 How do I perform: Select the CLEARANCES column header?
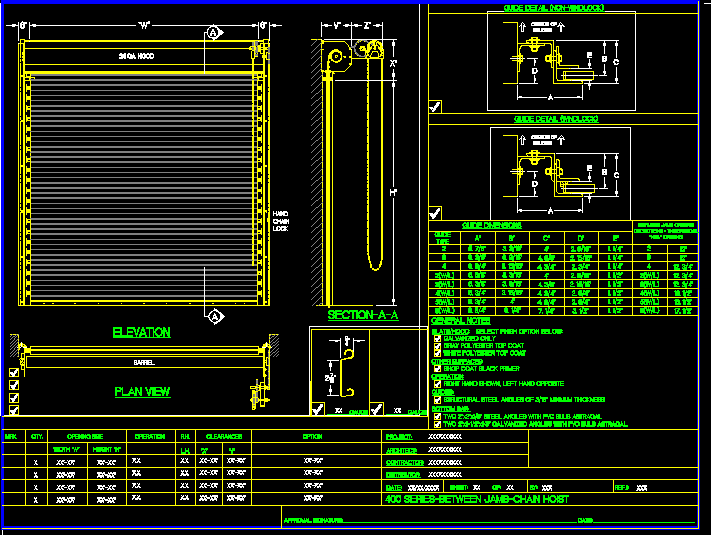(224, 437)
